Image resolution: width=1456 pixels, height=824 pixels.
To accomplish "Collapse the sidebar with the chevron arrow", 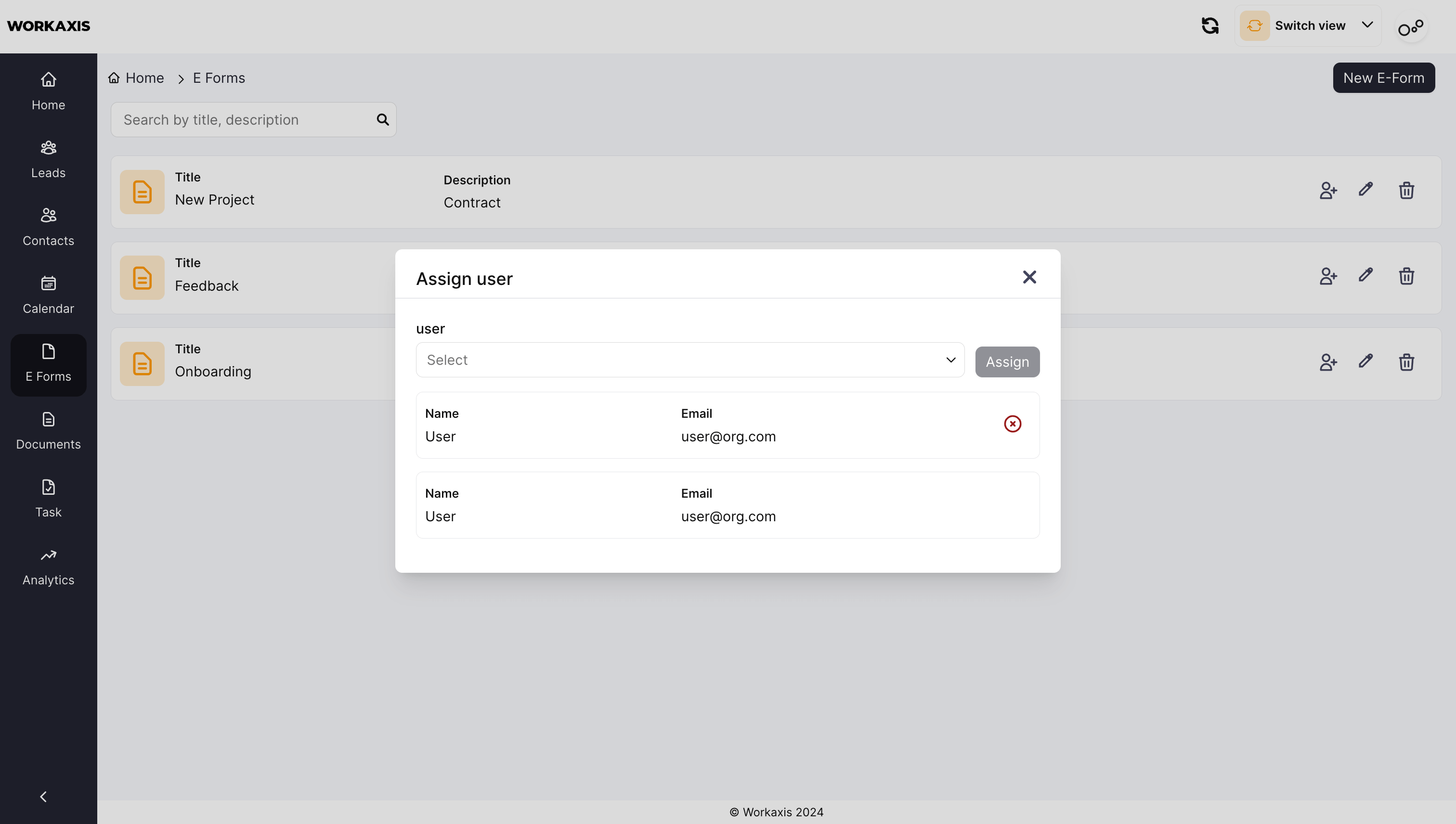I will 44,797.
